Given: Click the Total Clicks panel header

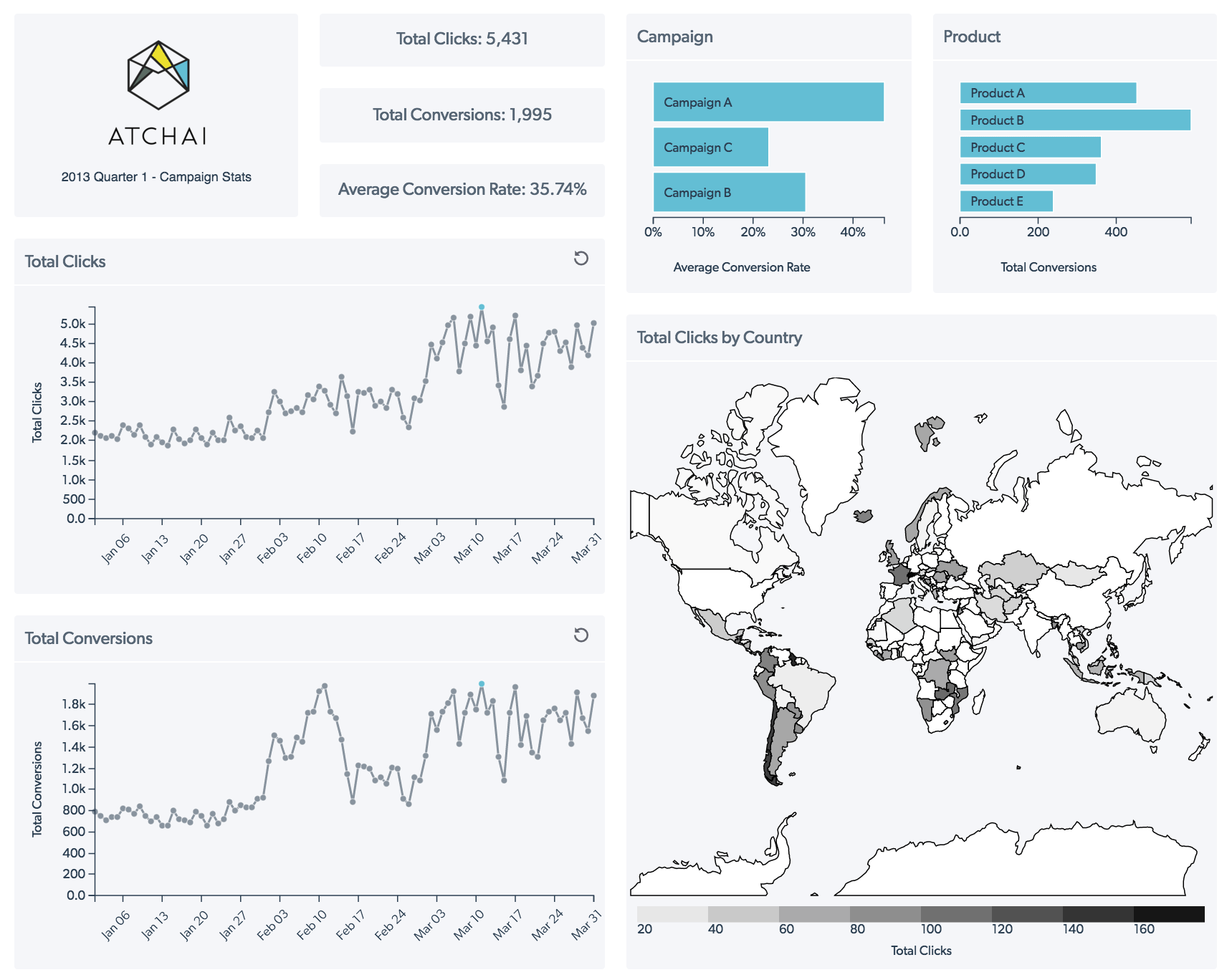Looking at the screenshot, I should click(65, 261).
